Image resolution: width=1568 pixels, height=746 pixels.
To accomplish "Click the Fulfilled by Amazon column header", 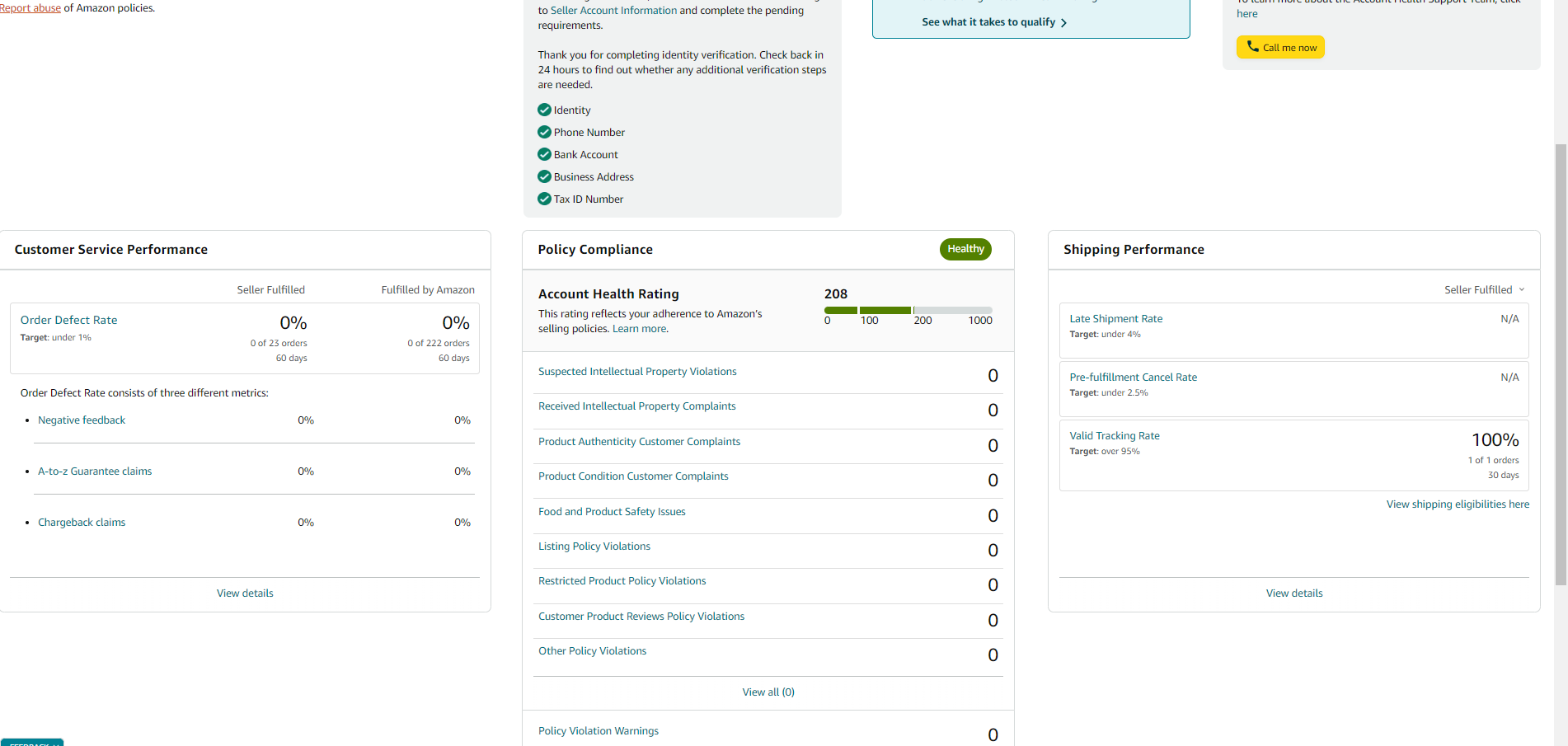I will click(x=428, y=290).
